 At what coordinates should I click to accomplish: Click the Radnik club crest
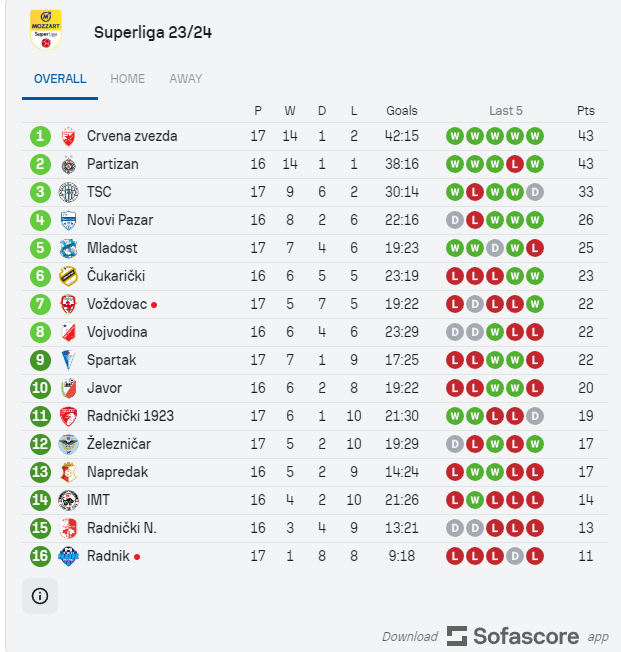pos(68,556)
